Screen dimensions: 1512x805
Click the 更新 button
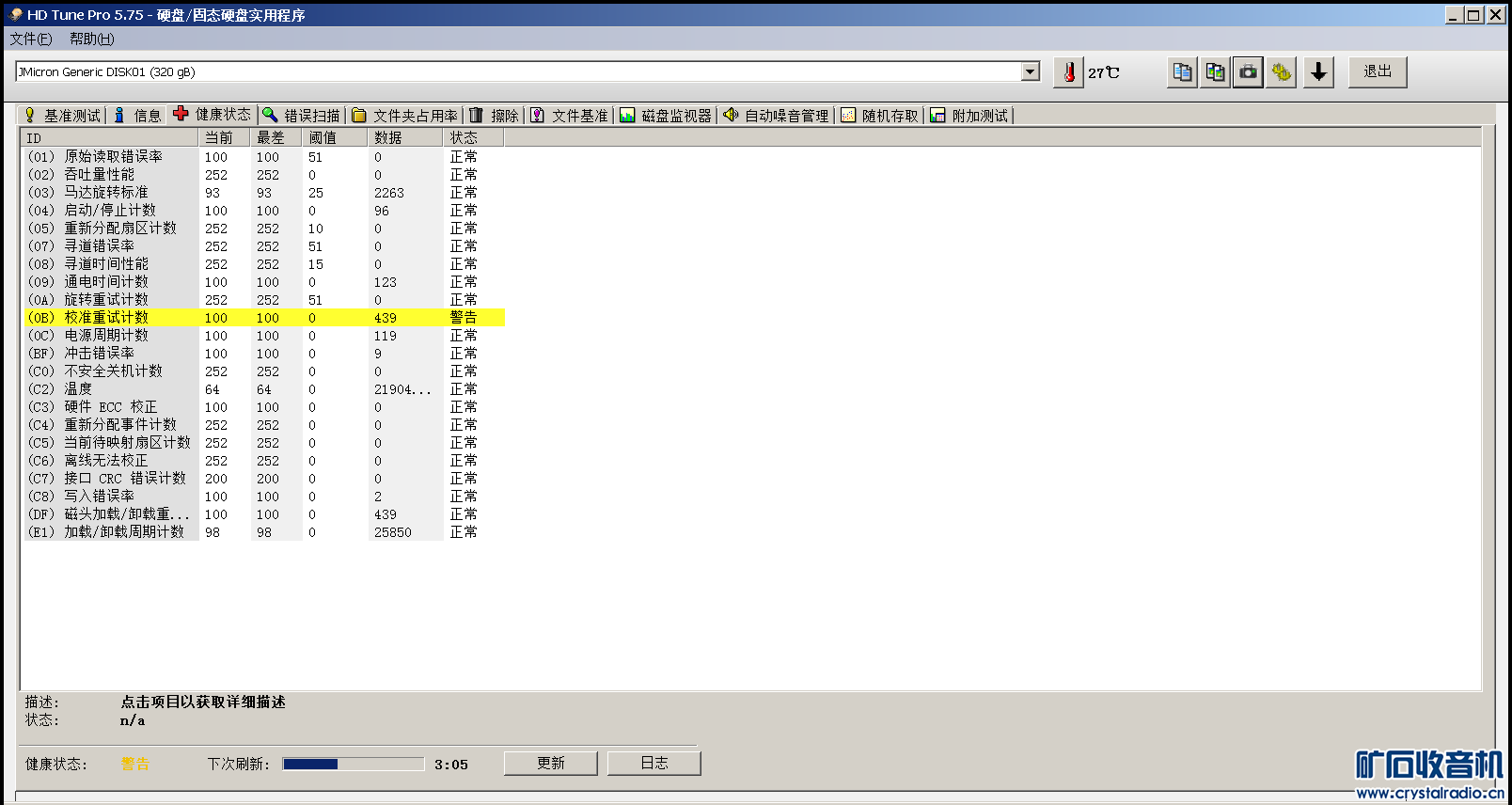(x=551, y=764)
